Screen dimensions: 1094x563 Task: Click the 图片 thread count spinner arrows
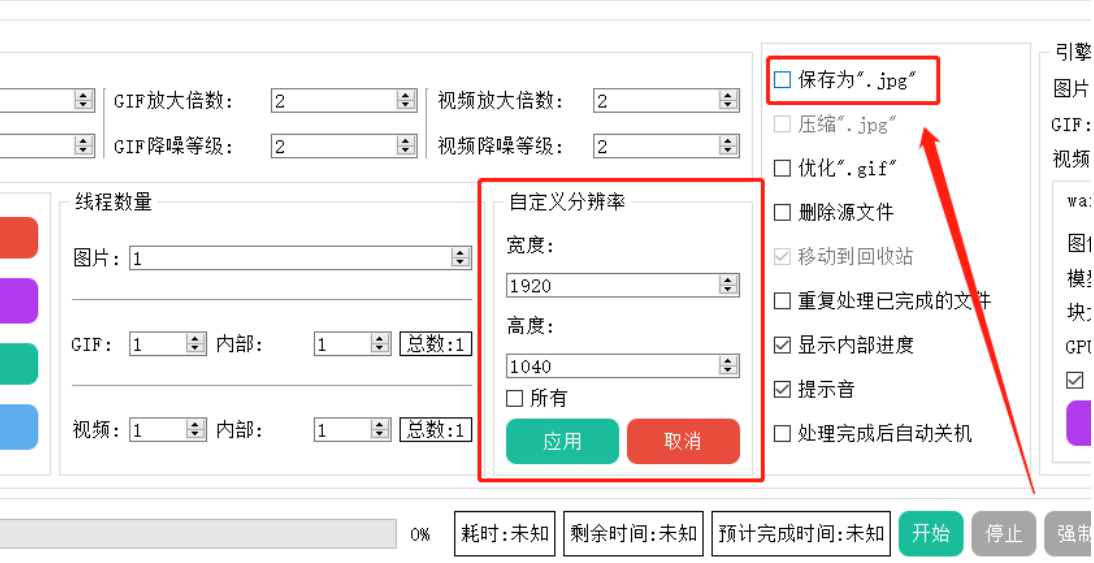461,258
